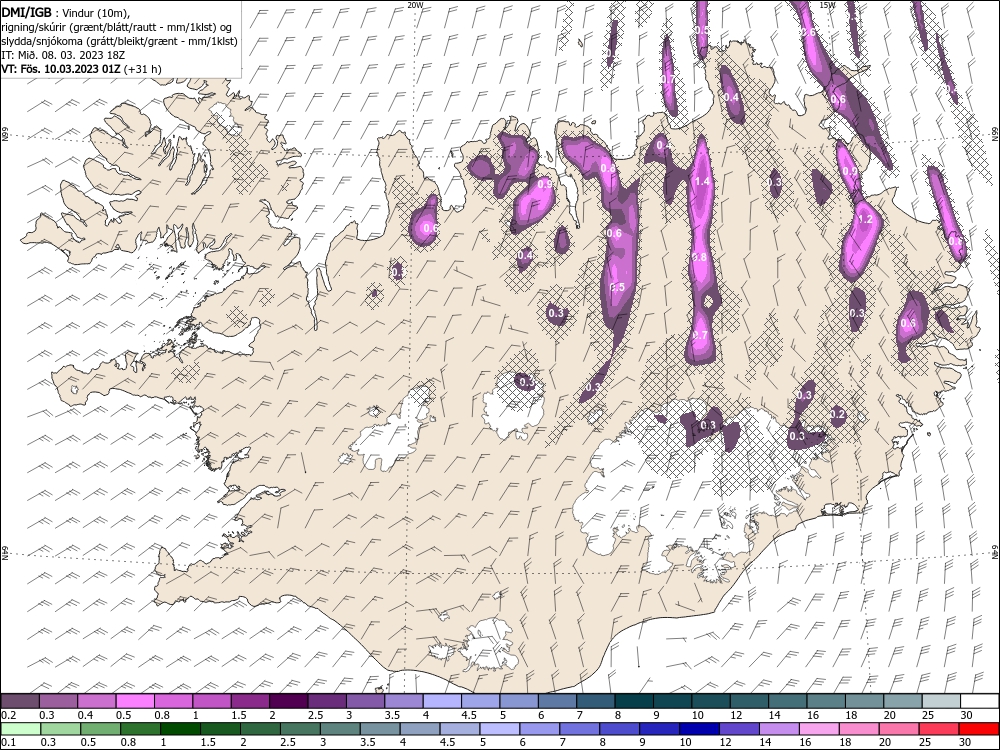Click the valid time 'VT: Fös. 10.03.2023 01Z'
The image size is (1000, 750).
[62, 69]
